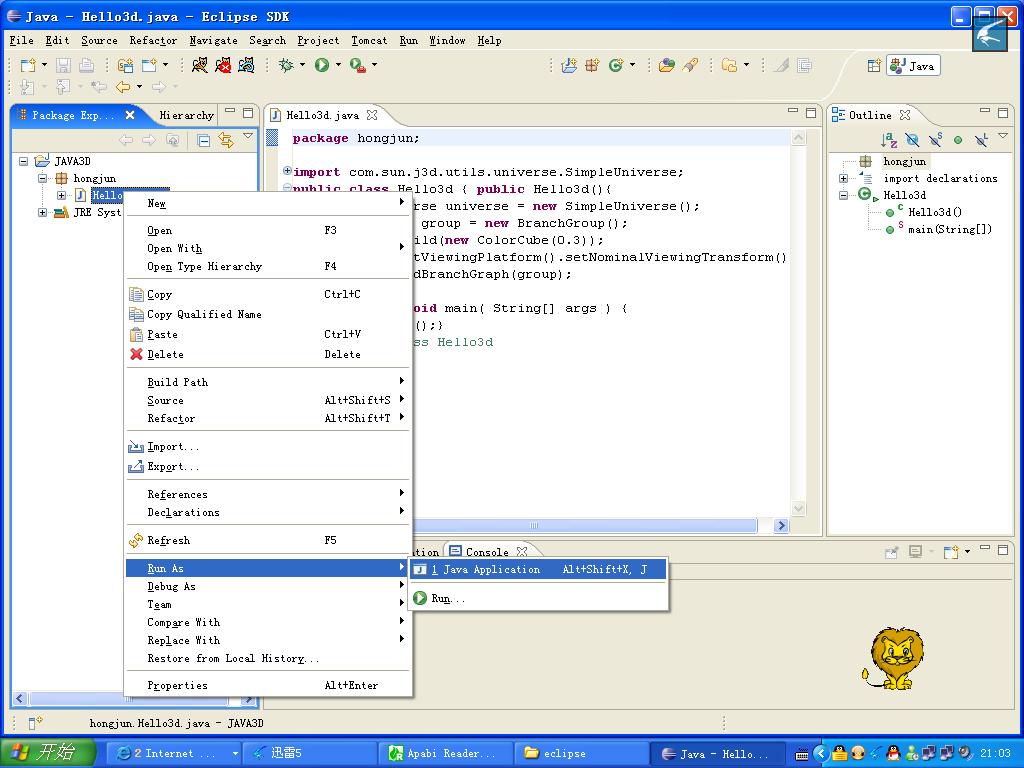1024x768 pixels.
Task: Click the eclipse folder taskbar button
Action: (x=581, y=754)
